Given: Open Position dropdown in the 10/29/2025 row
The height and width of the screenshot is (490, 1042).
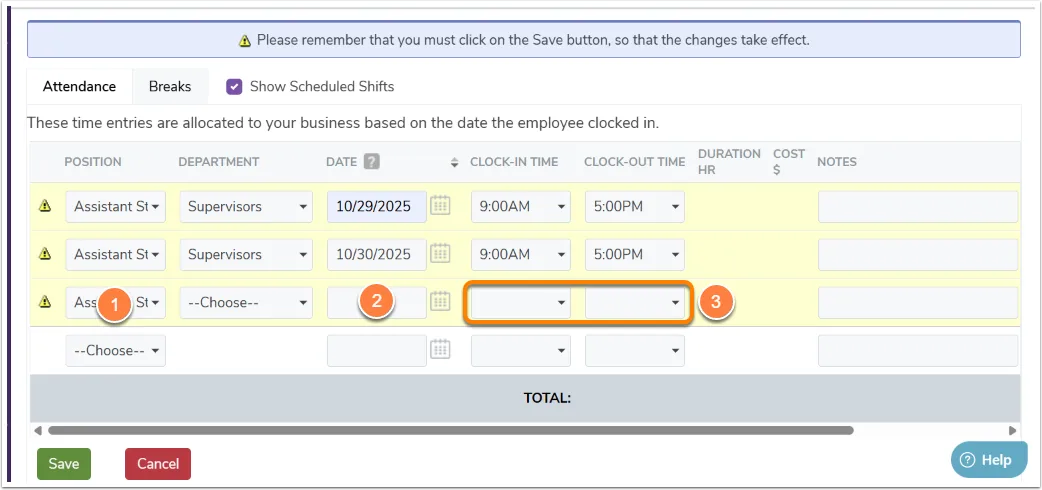Looking at the screenshot, I should (116, 207).
